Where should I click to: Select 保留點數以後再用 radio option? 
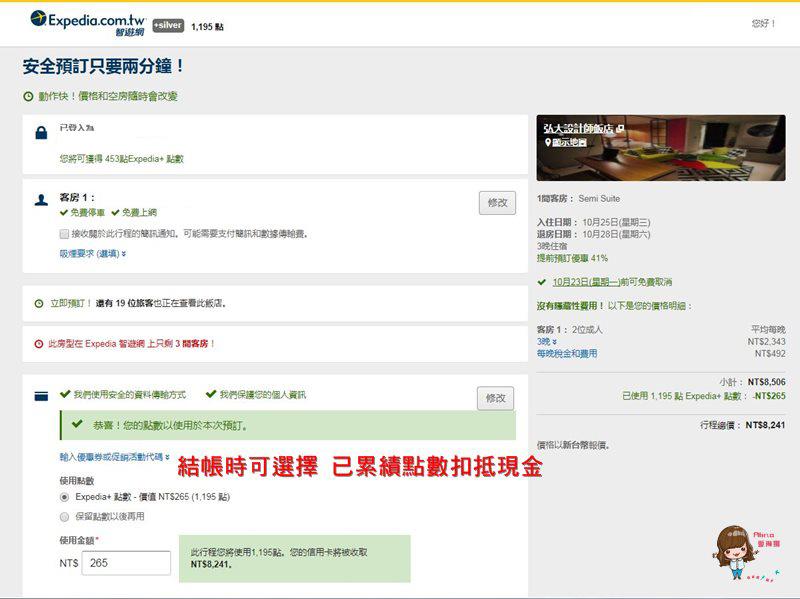pyautogui.click(x=64, y=517)
